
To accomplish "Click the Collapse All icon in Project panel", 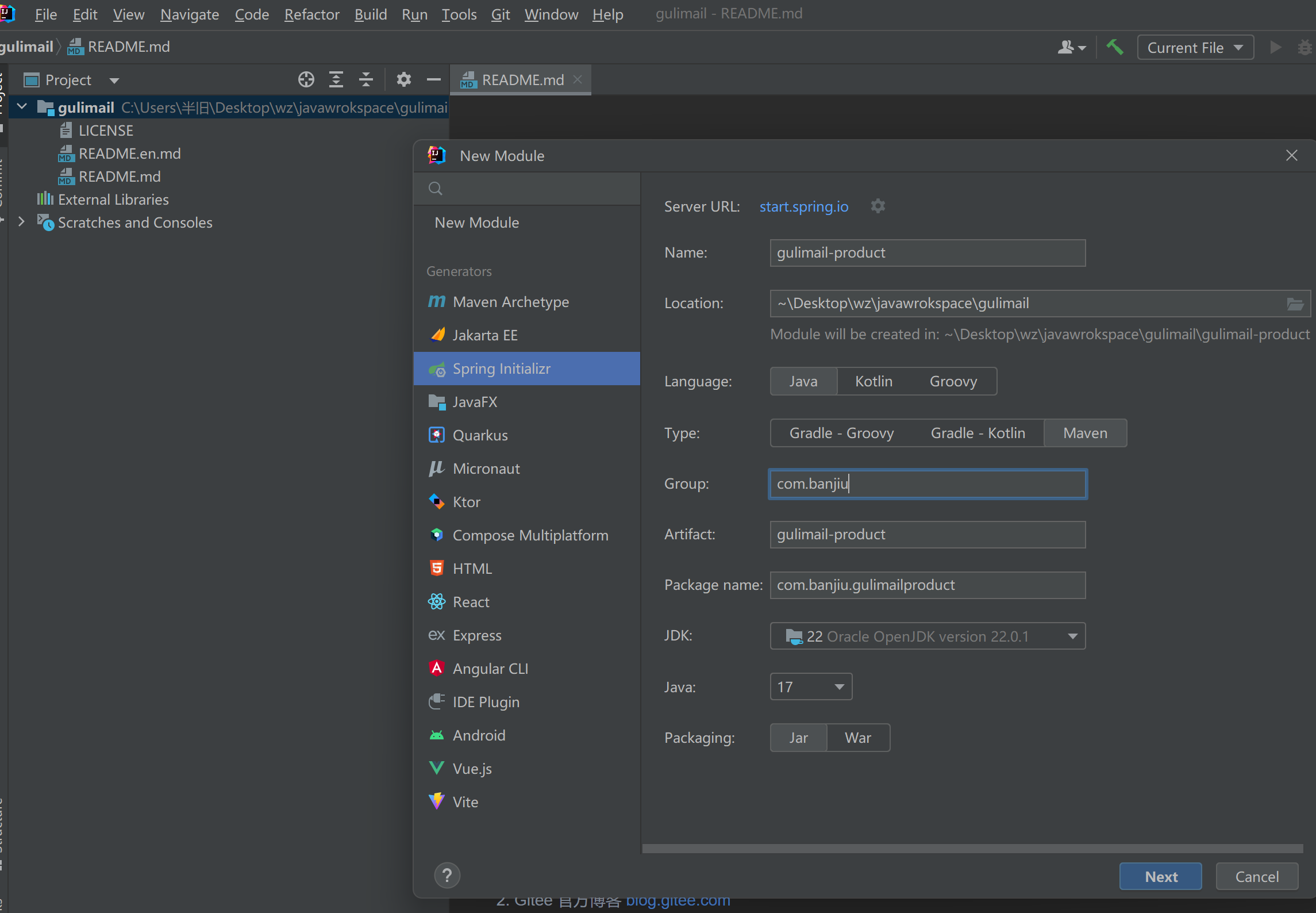I will click(366, 79).
